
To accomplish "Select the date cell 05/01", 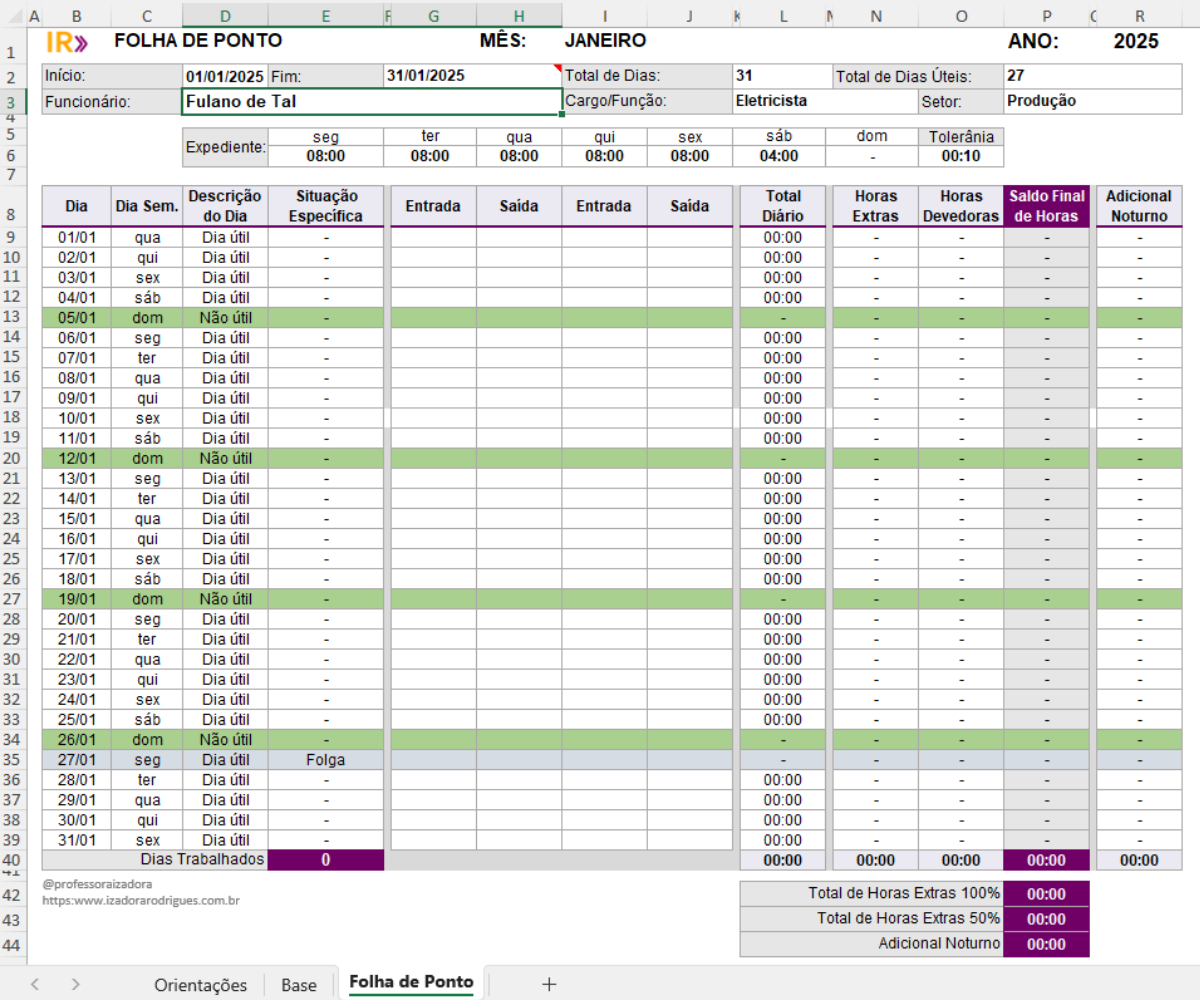I will 77,318.
